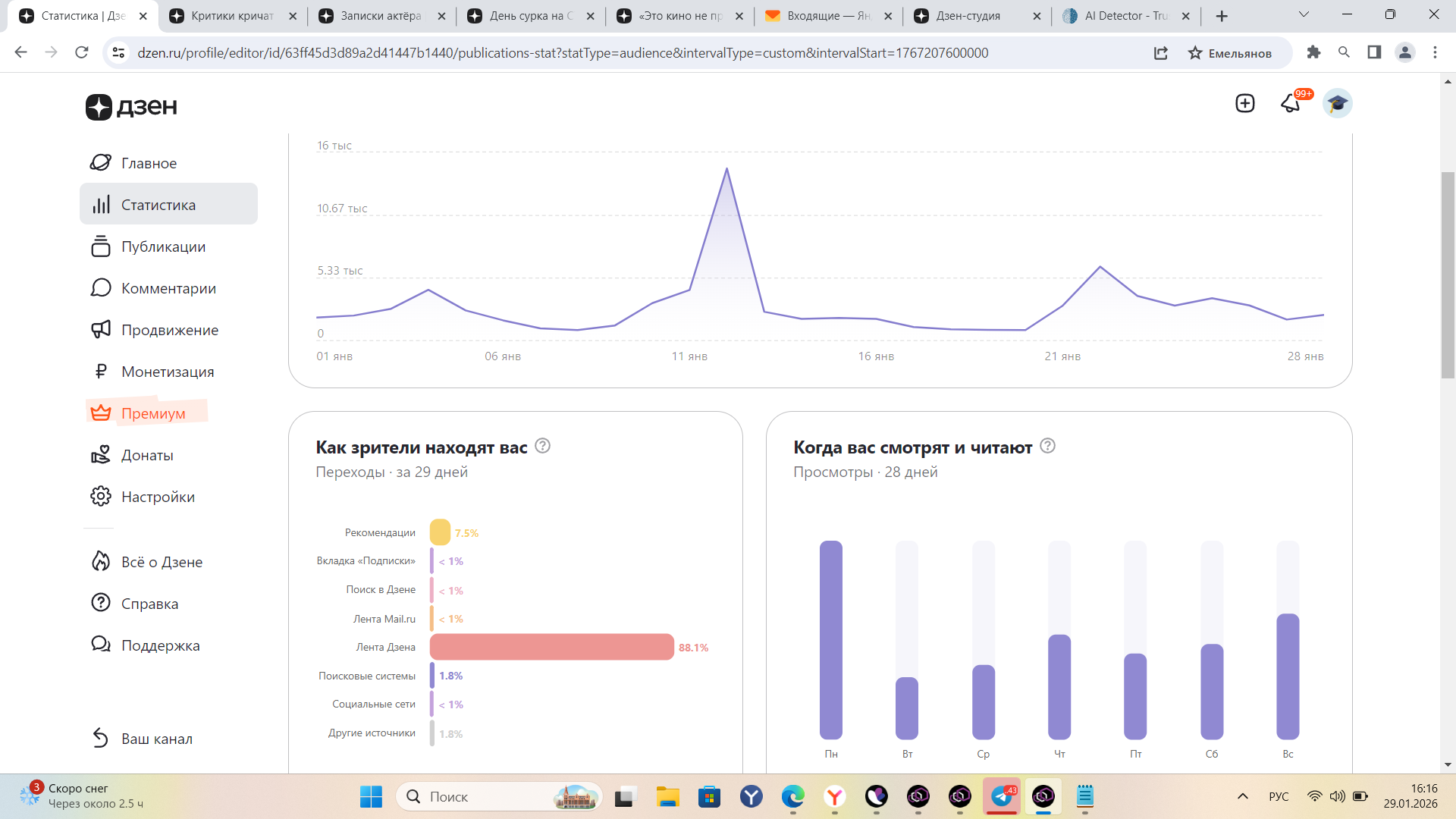Expand the system tray hidden icons
1456x819 pixels.
point(1242,796)
